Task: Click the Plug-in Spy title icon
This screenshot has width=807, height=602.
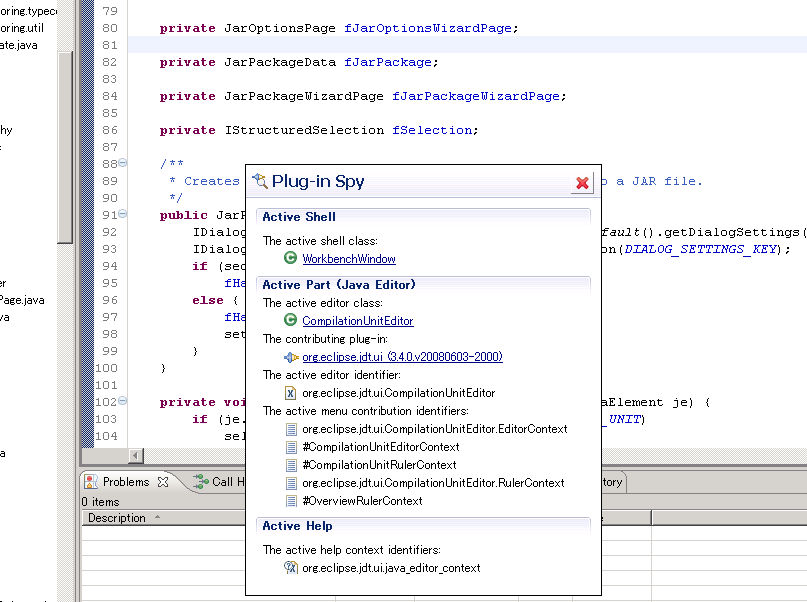Action: point(260,181)
